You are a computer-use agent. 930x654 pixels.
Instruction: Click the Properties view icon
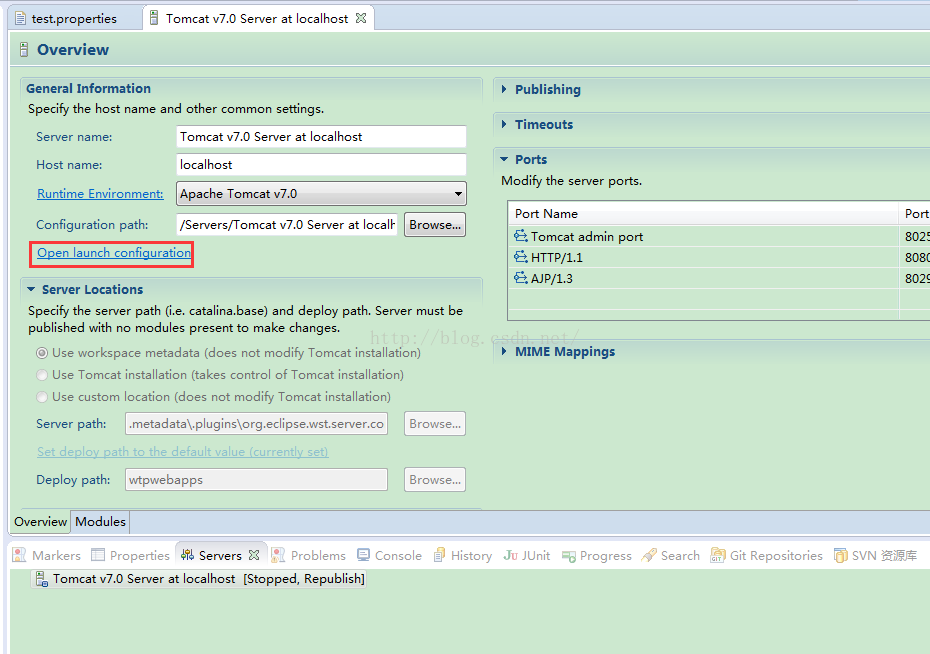coord(98,555)
